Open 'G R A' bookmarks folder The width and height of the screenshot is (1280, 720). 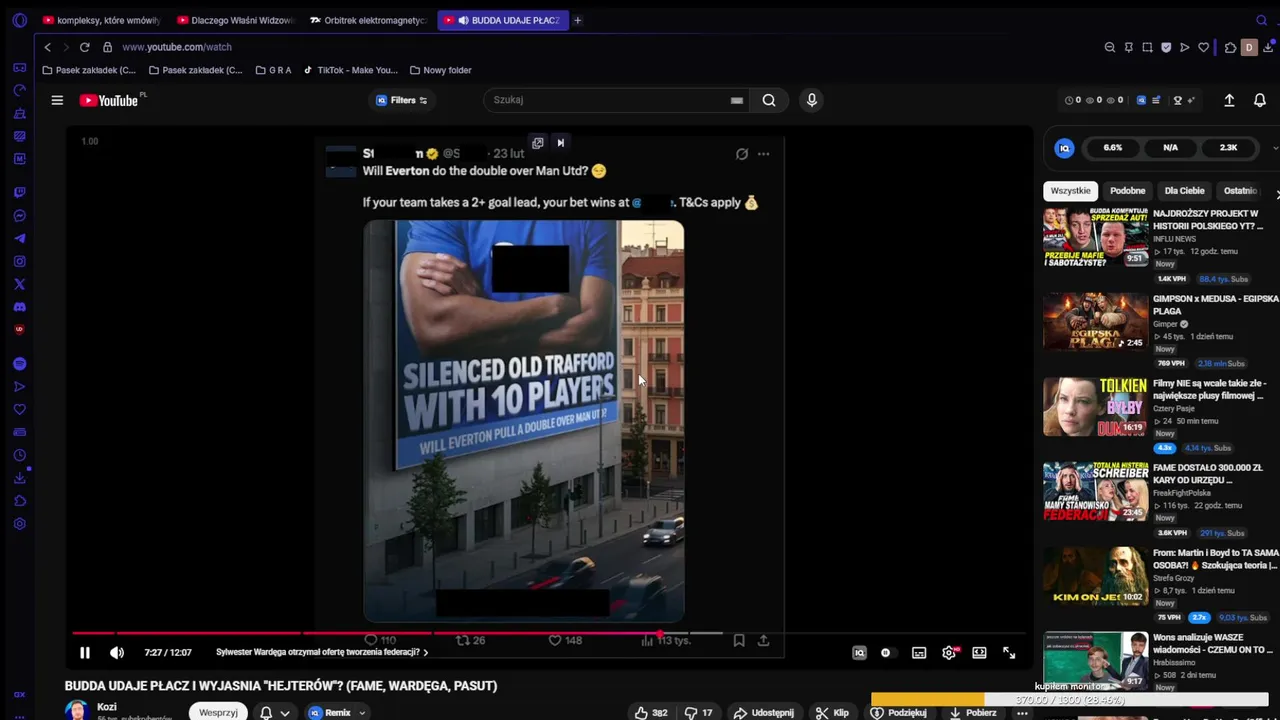tap(273, 70)
